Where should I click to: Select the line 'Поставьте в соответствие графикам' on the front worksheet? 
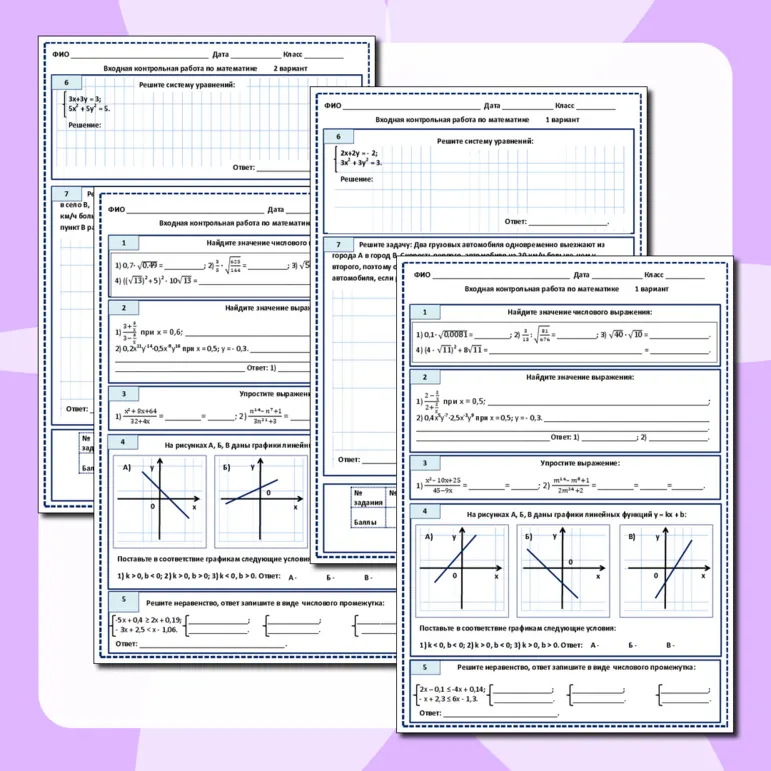click(x=517, y=628)
